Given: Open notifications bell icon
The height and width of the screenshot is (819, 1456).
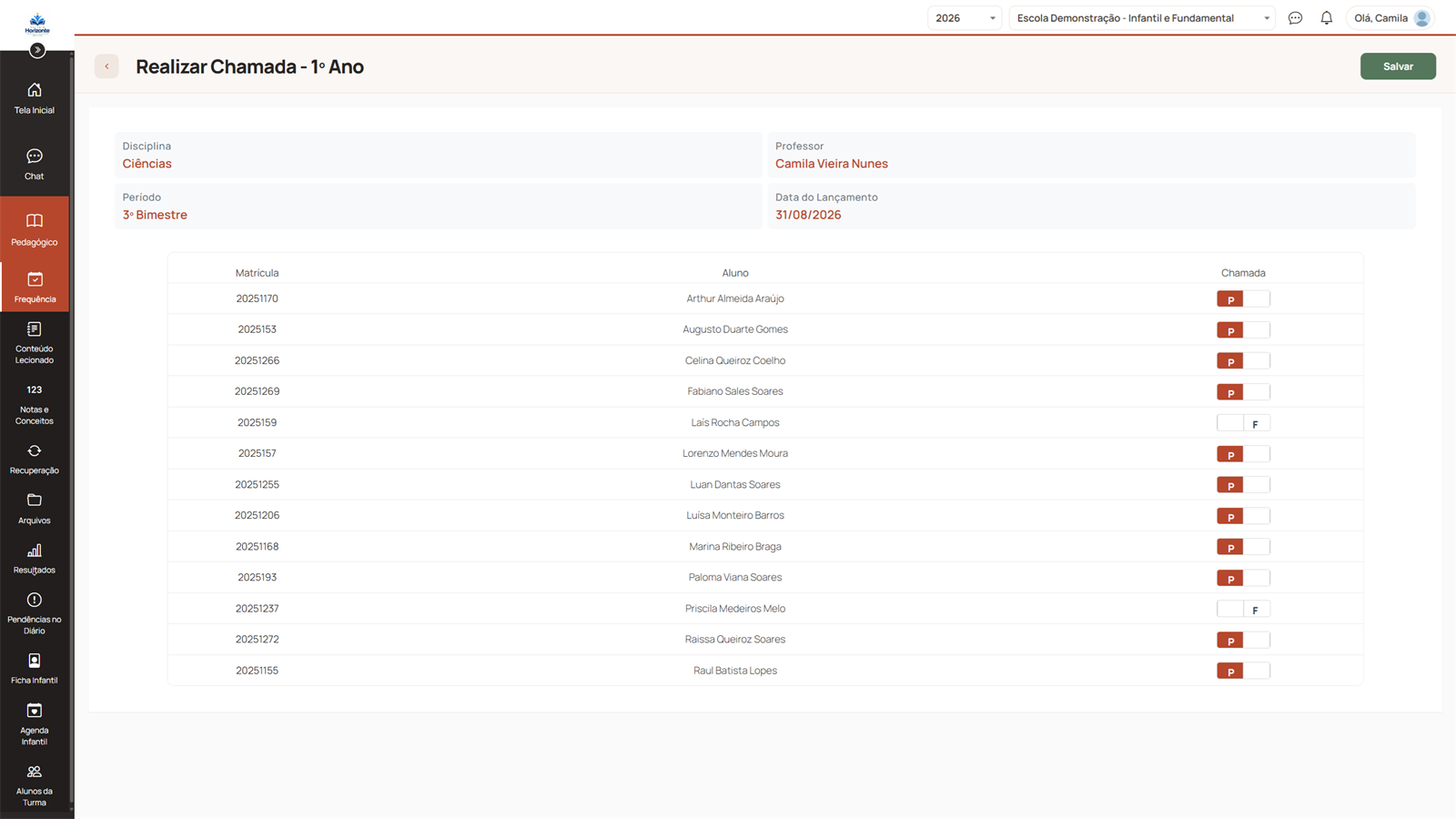Looking at the screenshot, I should coord(1327,18).
